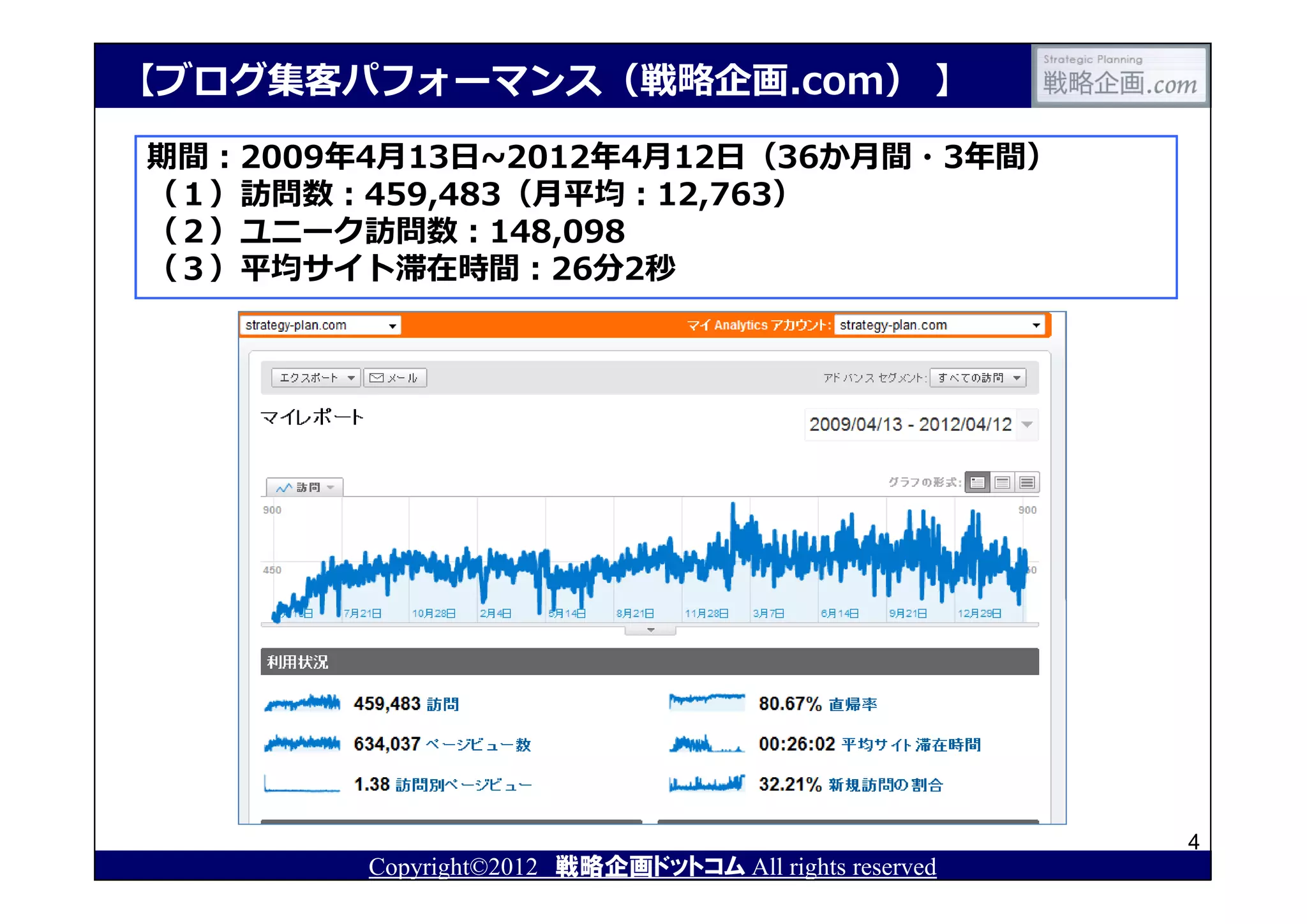Click the 32.21% 新規訪問の割合 link
Image resolution: width=1307 pixels, height=924 pixels.
click(851, 784)
